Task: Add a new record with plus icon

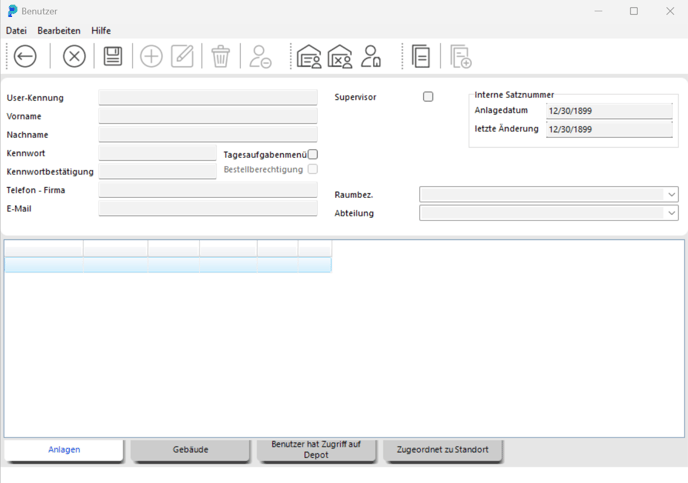Action: (x=151, y=56)
